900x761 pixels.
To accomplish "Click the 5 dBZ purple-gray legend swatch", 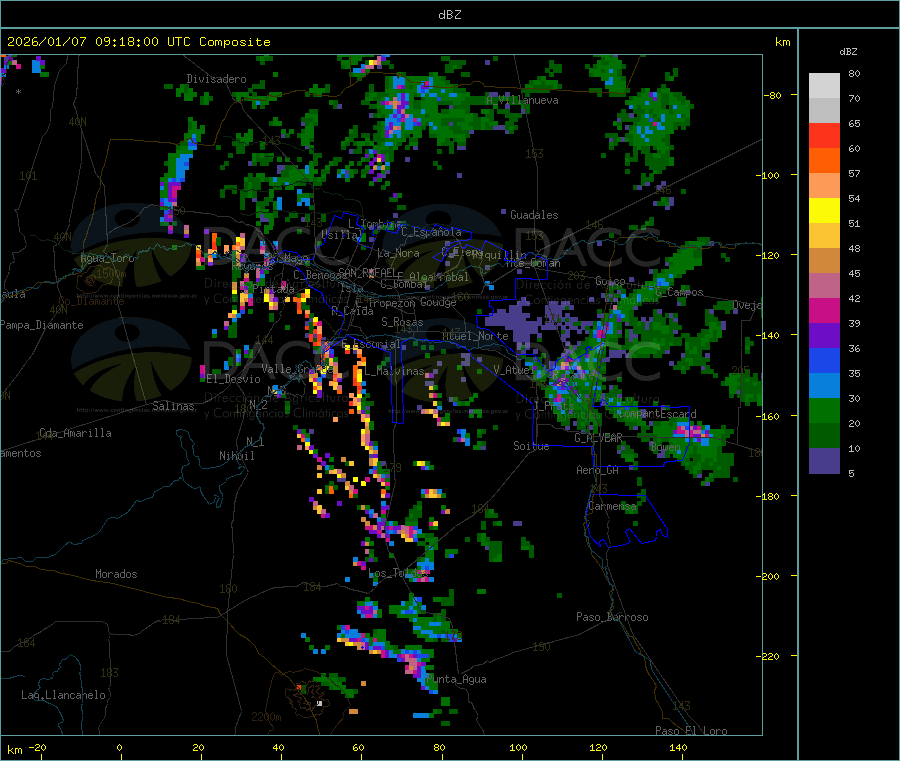I will click(824, 461).
